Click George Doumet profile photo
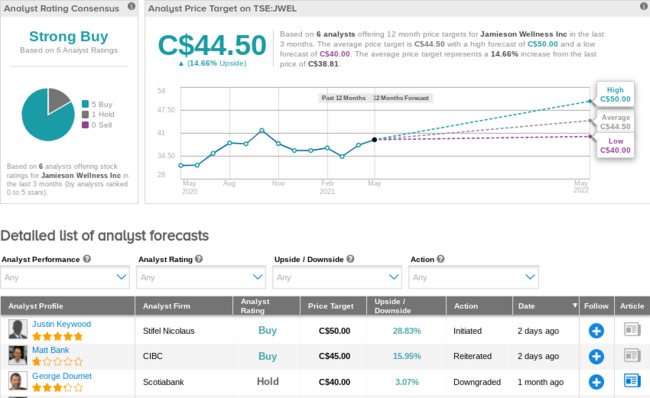The image size is (650, 398). click(18, 381)
